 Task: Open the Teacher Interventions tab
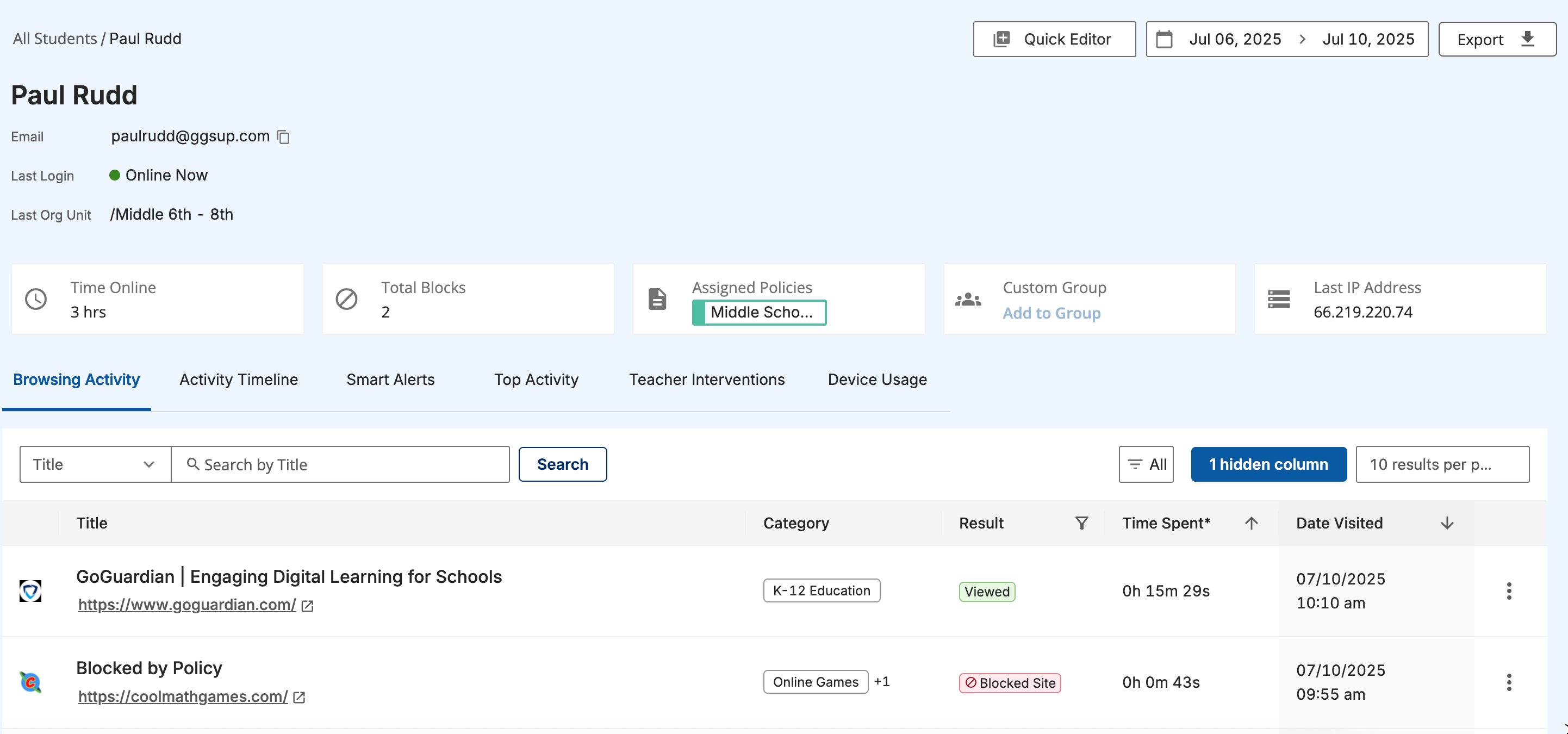click(x=707, y=379)
